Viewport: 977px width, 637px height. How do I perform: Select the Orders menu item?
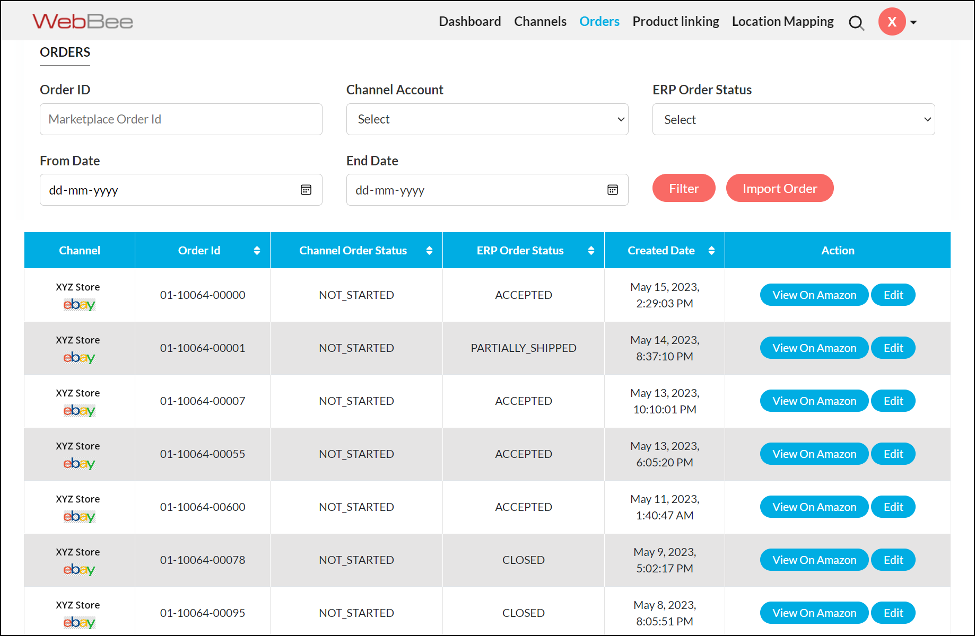click(x=599, y=21)
